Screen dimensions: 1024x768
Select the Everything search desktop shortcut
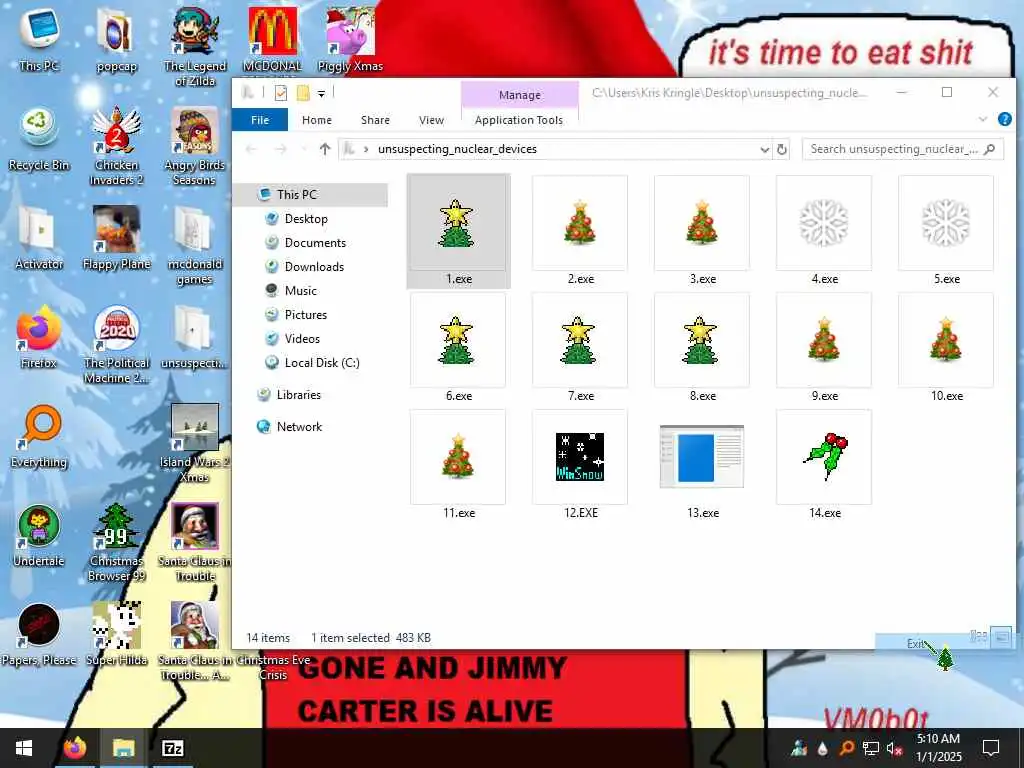(39, 437)
